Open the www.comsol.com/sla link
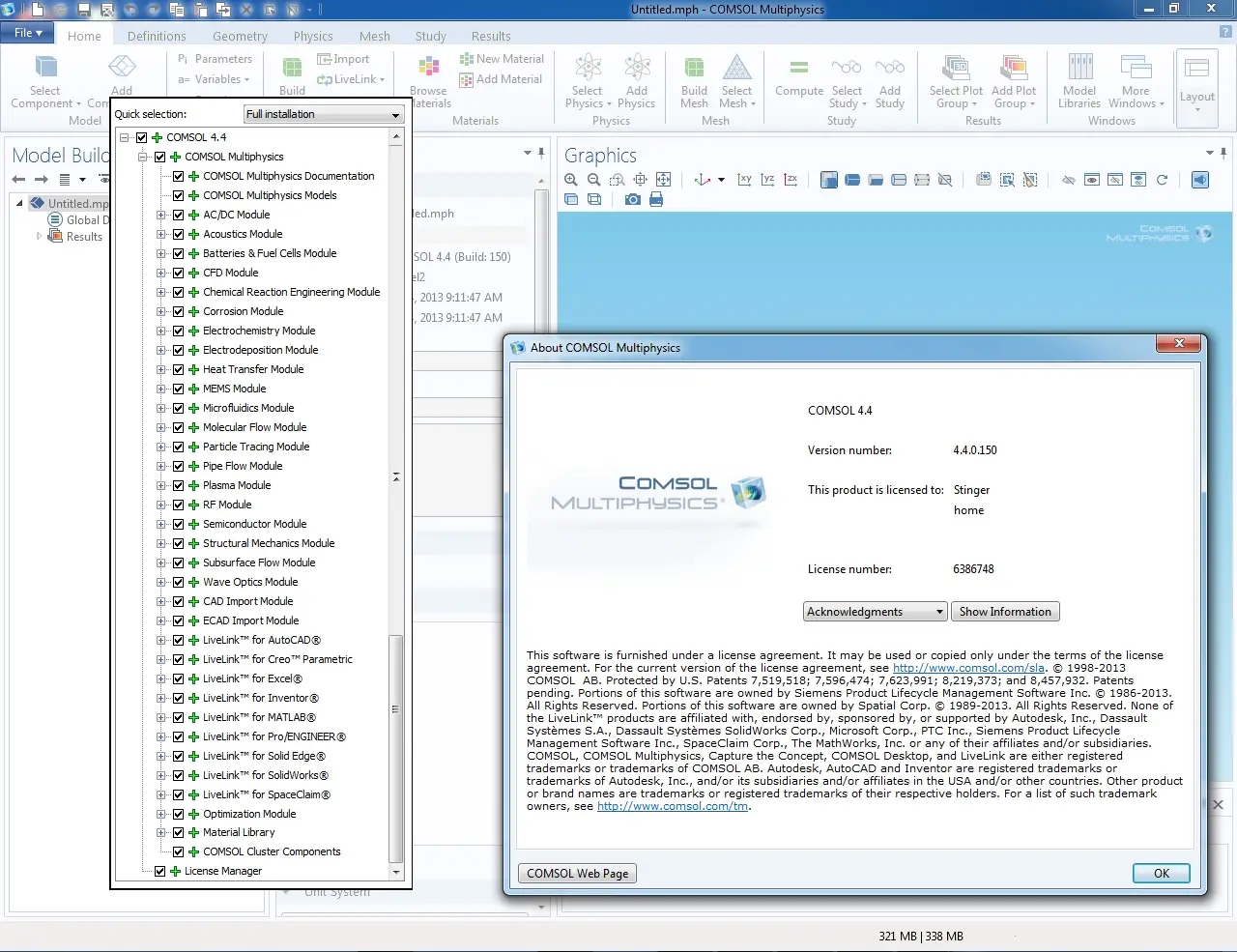 [x=968, y=668]
